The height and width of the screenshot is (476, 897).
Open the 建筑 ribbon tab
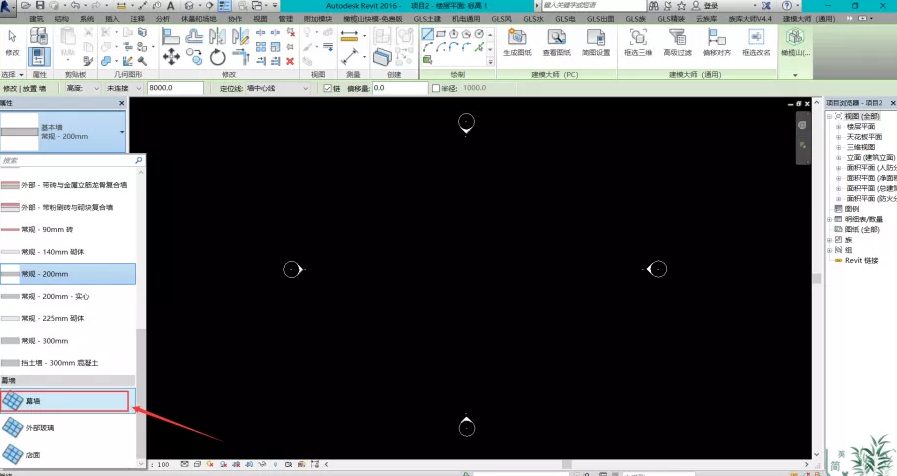[37, 19]
